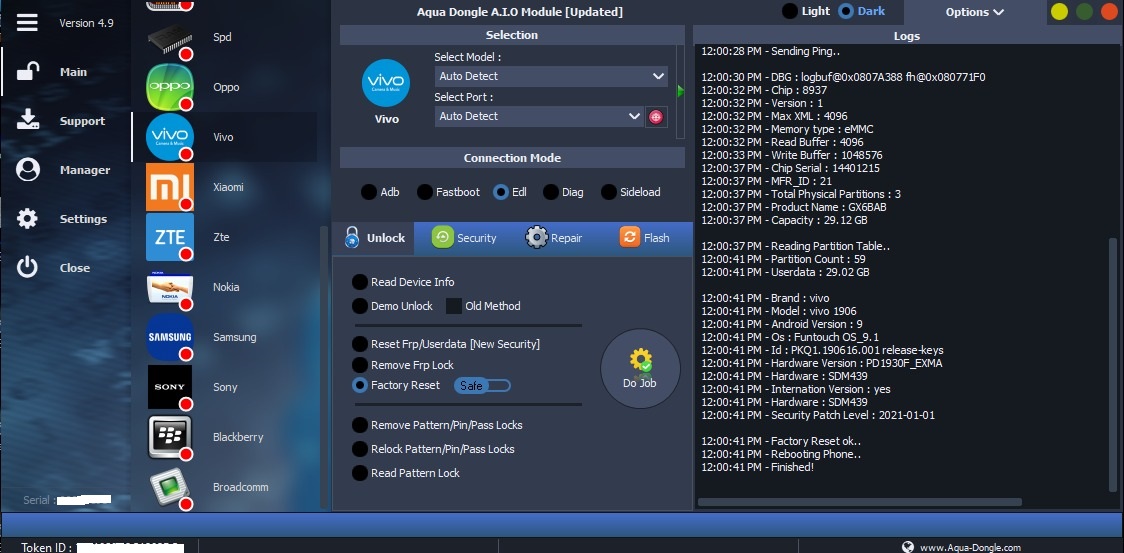The height and width of the screenshot is (553, 1124).
Task: Select the Samsung brand icon
Action: point(170,336)
